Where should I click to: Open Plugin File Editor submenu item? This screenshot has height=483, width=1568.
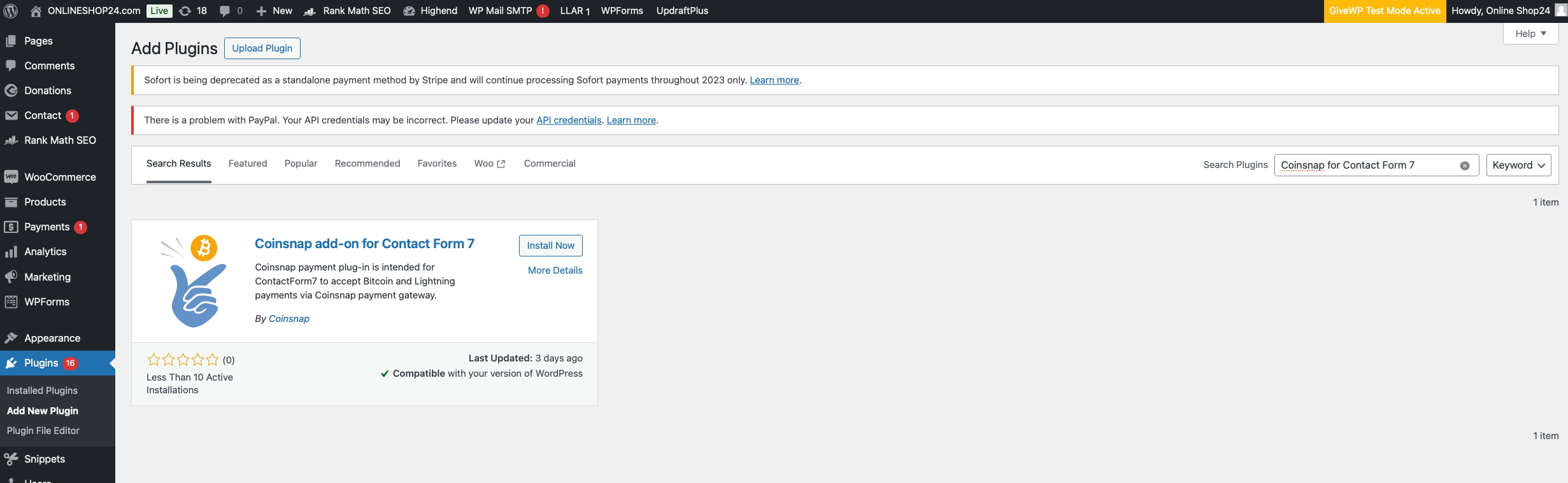(x=43, y=431)
